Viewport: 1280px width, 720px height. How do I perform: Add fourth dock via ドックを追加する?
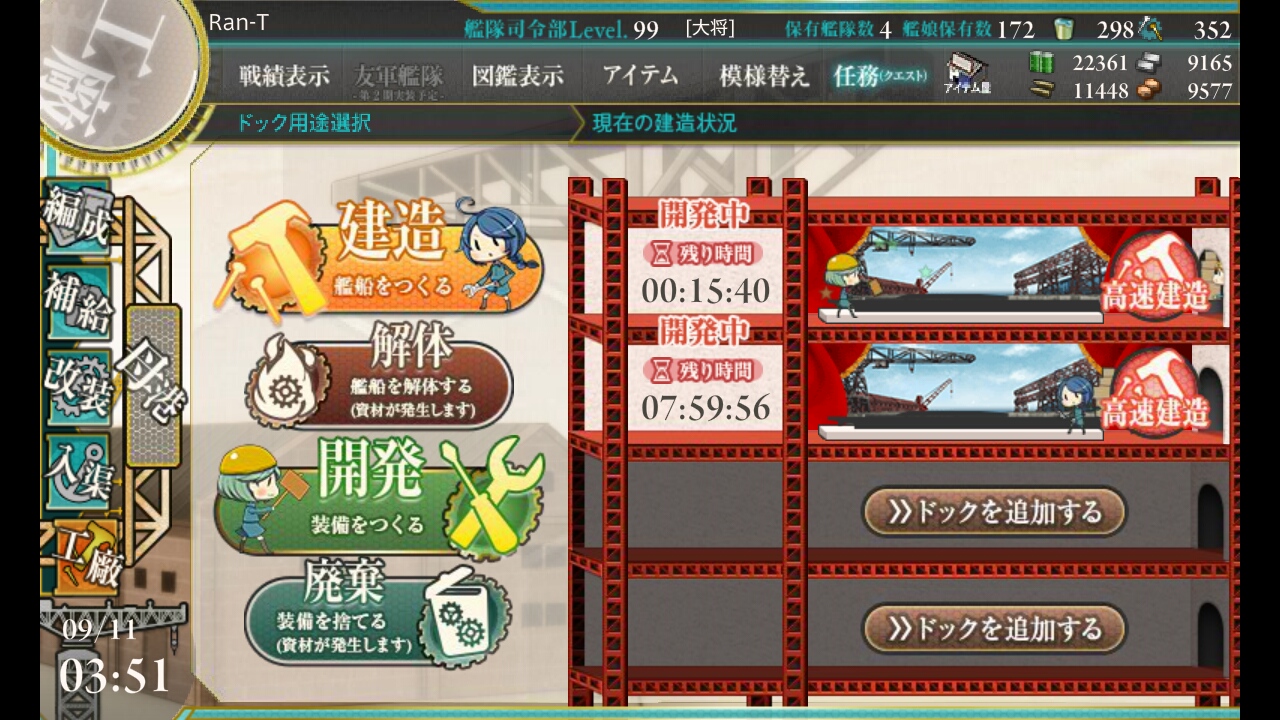pos(994,628)
